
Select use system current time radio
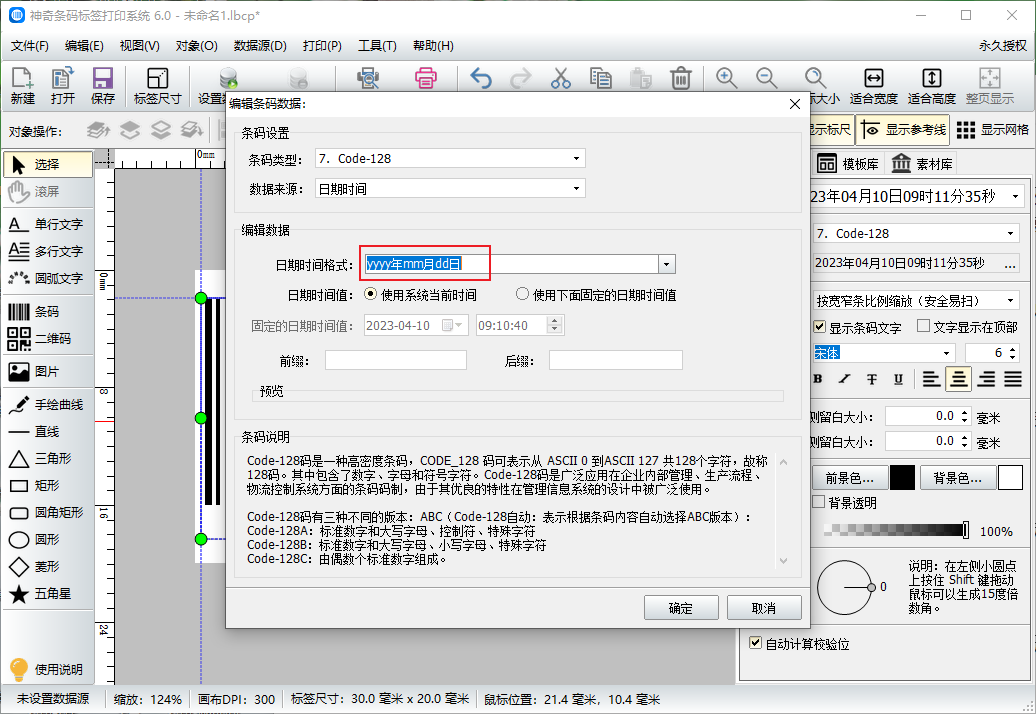point(371,295)
